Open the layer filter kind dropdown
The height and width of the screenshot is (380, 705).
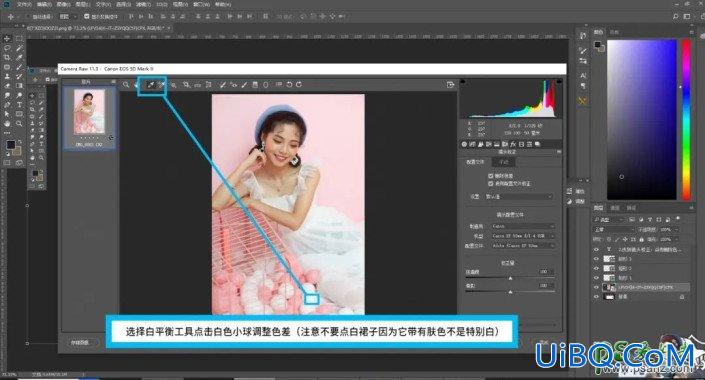pos(610,219)
